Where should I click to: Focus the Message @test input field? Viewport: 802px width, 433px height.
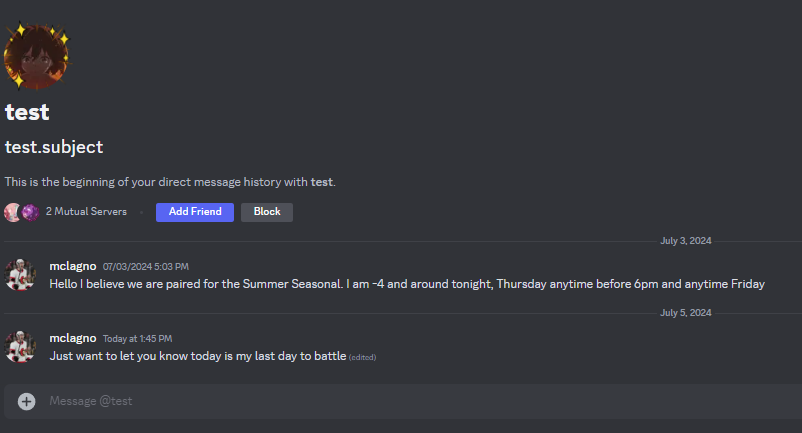click(400, 401)
